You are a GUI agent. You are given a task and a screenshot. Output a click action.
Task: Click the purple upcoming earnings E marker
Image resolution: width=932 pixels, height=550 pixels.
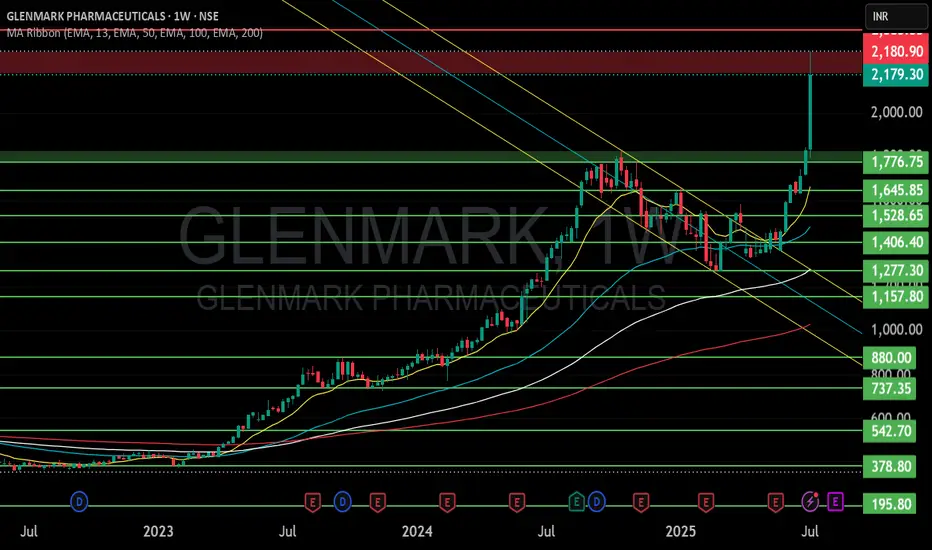(x=835, y=502)
